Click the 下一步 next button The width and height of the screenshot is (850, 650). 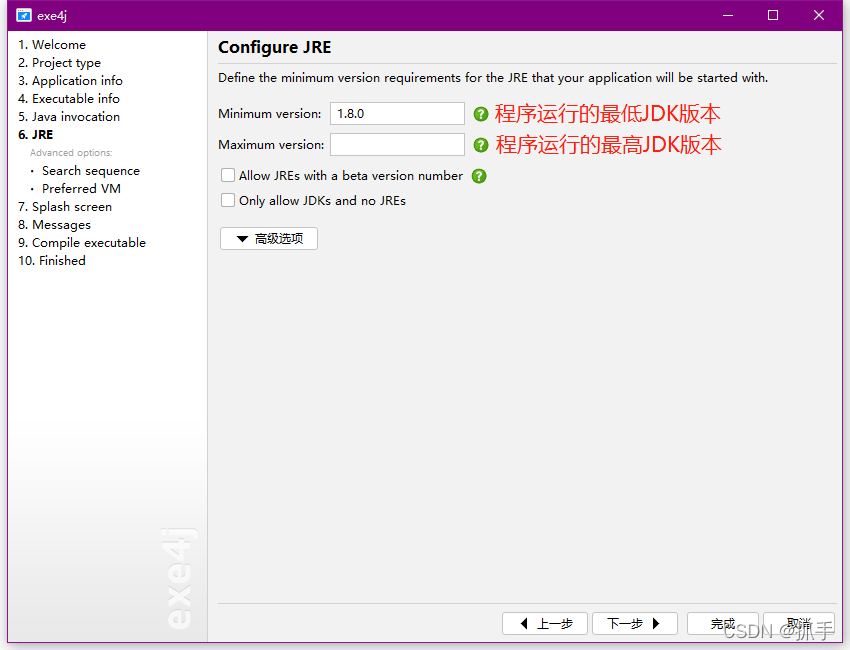click(x=635, y=623)
